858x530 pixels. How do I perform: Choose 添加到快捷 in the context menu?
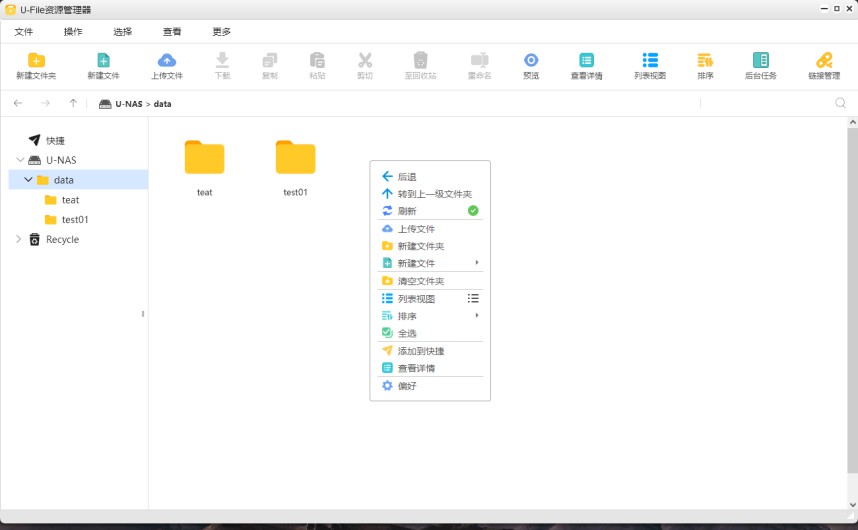(x=430, y=351)
